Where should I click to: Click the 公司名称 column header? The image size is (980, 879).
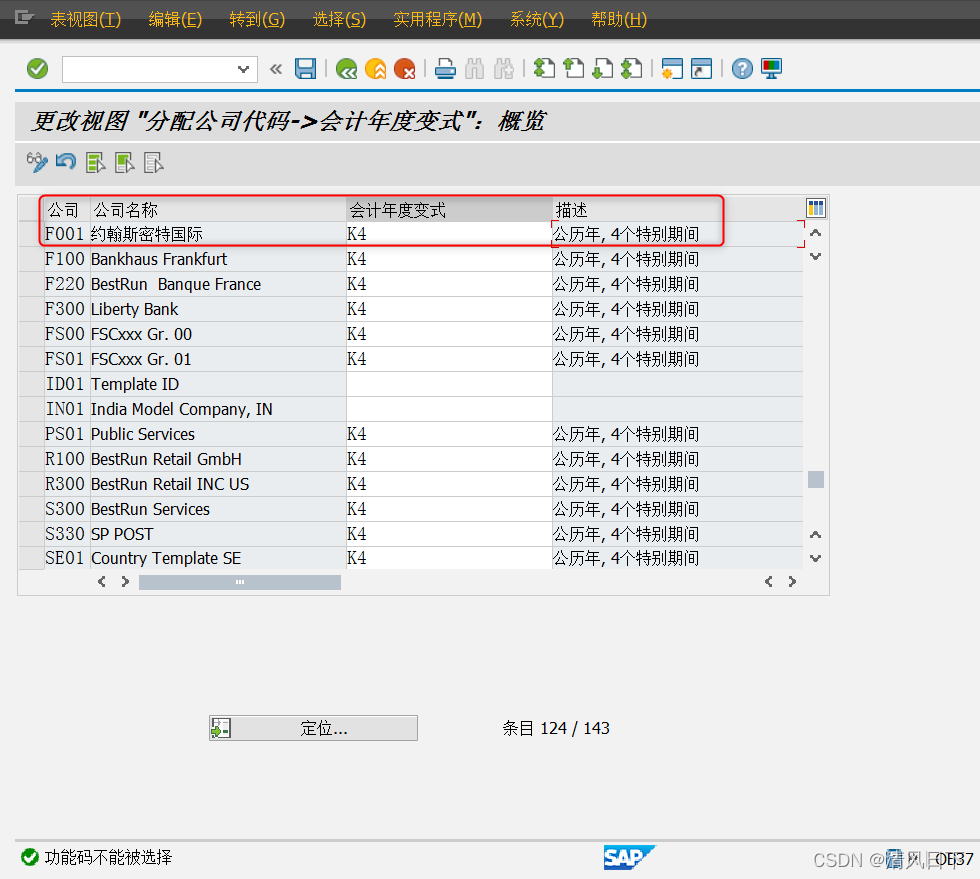coord(218,209)
